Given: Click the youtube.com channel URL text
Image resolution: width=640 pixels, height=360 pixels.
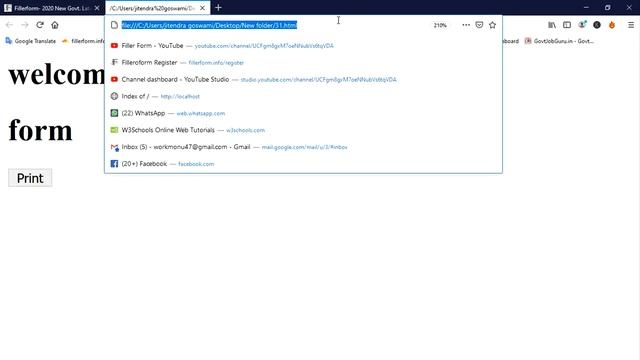Looking at the screenshot, I should 264,46.
